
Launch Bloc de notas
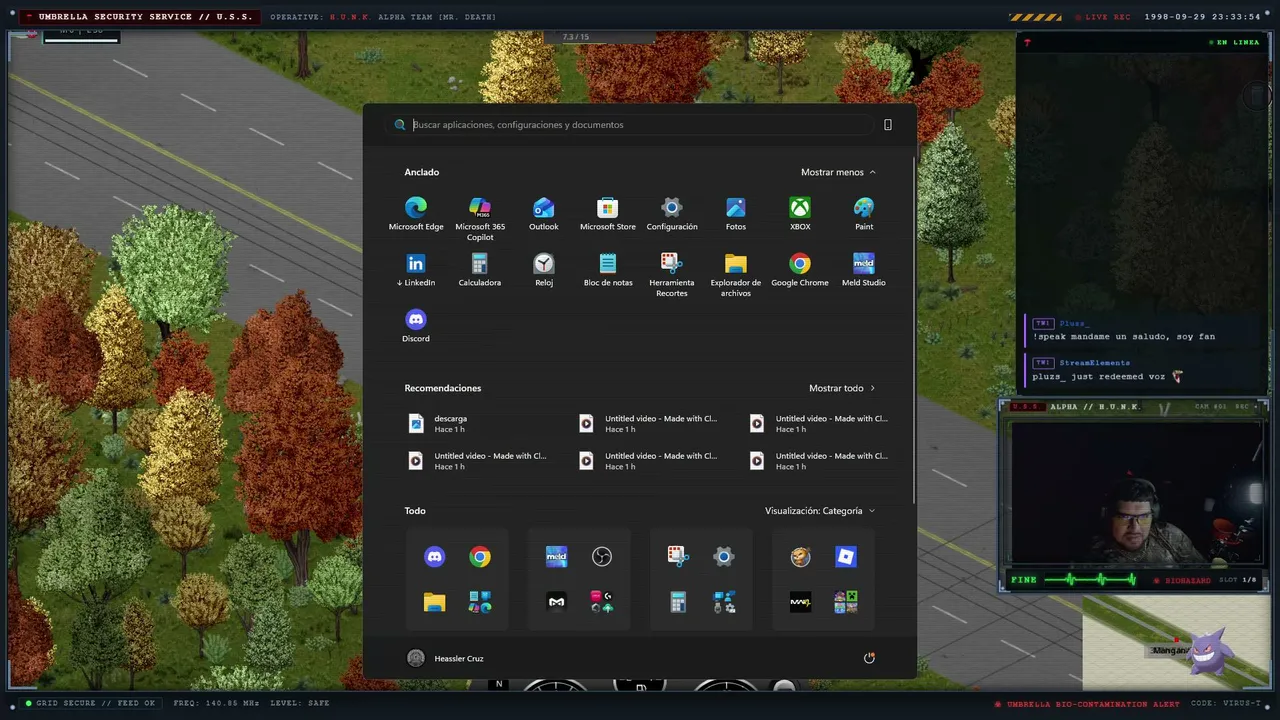tap(608, 270)
